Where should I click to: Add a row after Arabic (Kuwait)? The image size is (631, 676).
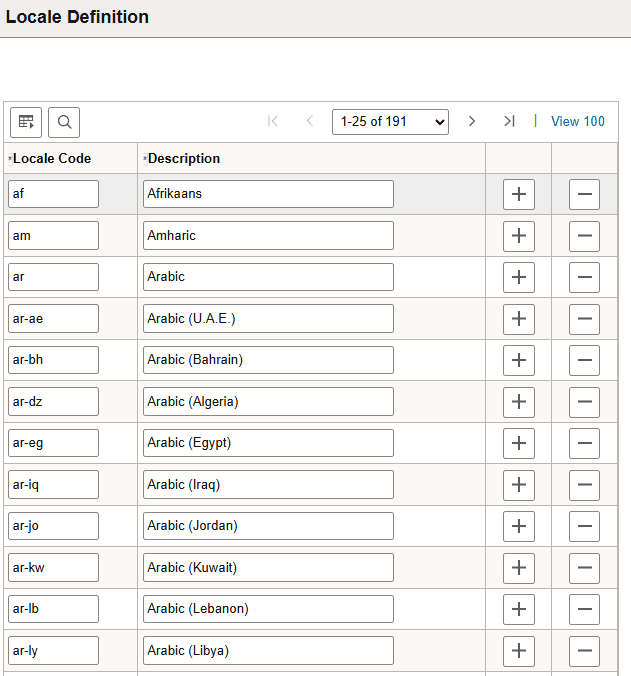(518, 568)
